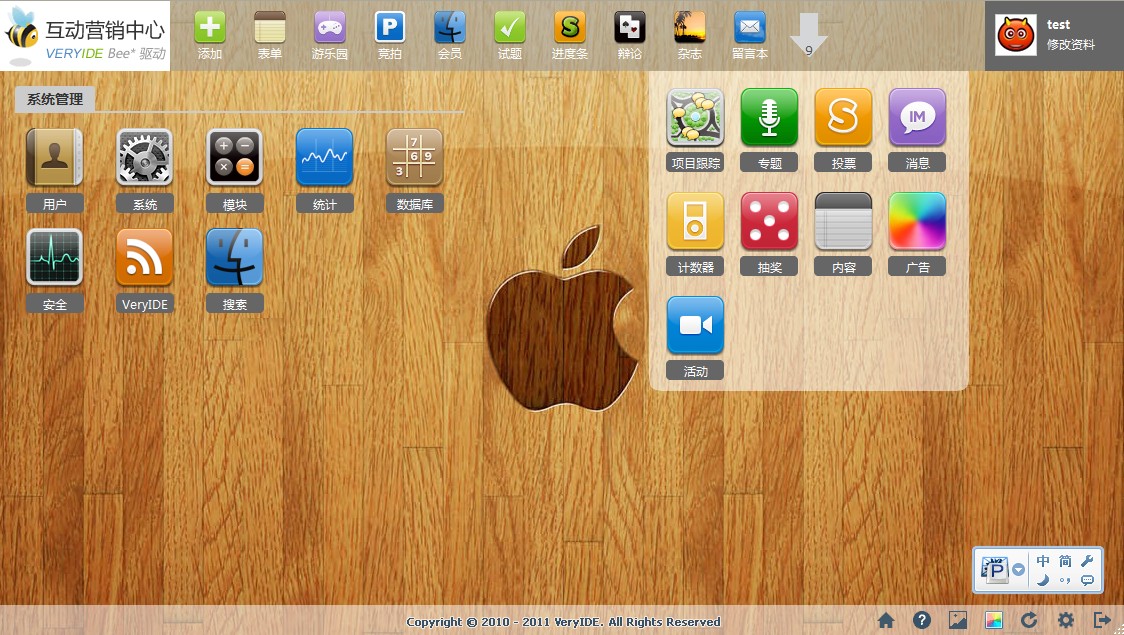Click the test user avatar
Screen dimensions: 1124x635
point(1016,35)
